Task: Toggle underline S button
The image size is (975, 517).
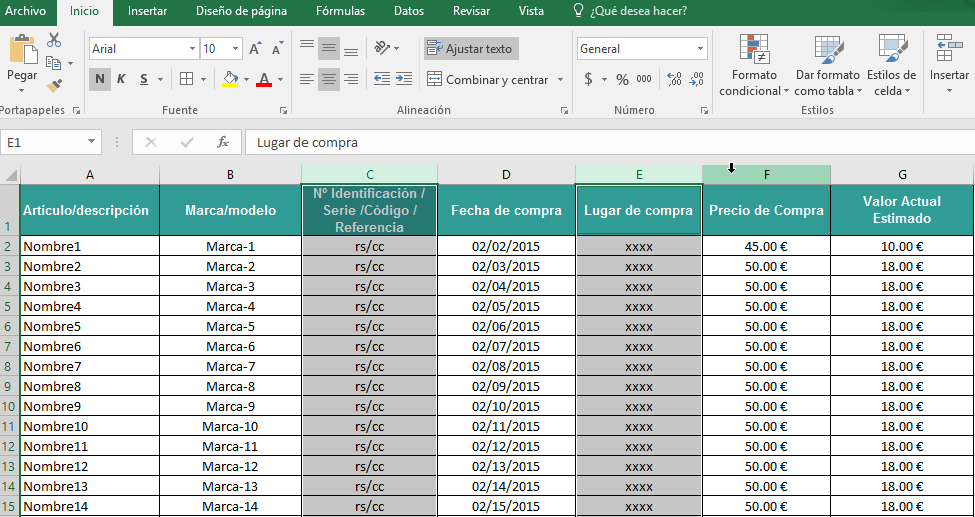Action: (144, 79)
